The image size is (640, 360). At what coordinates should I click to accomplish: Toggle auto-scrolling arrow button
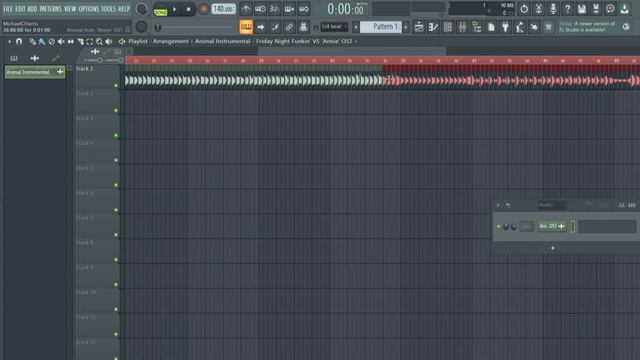260,27
